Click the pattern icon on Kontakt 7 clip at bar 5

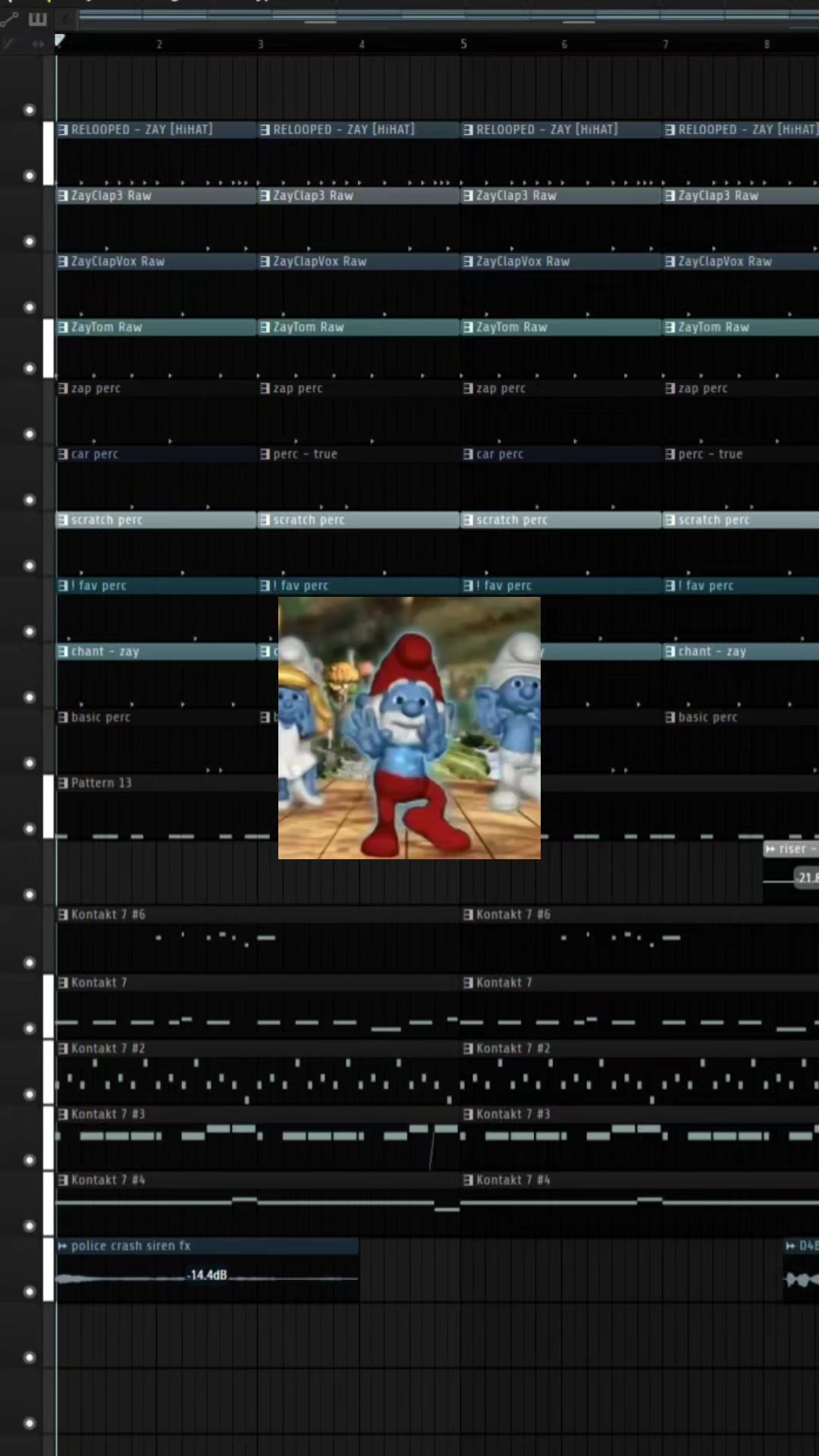pyautogui.click(x=468, y=983)
